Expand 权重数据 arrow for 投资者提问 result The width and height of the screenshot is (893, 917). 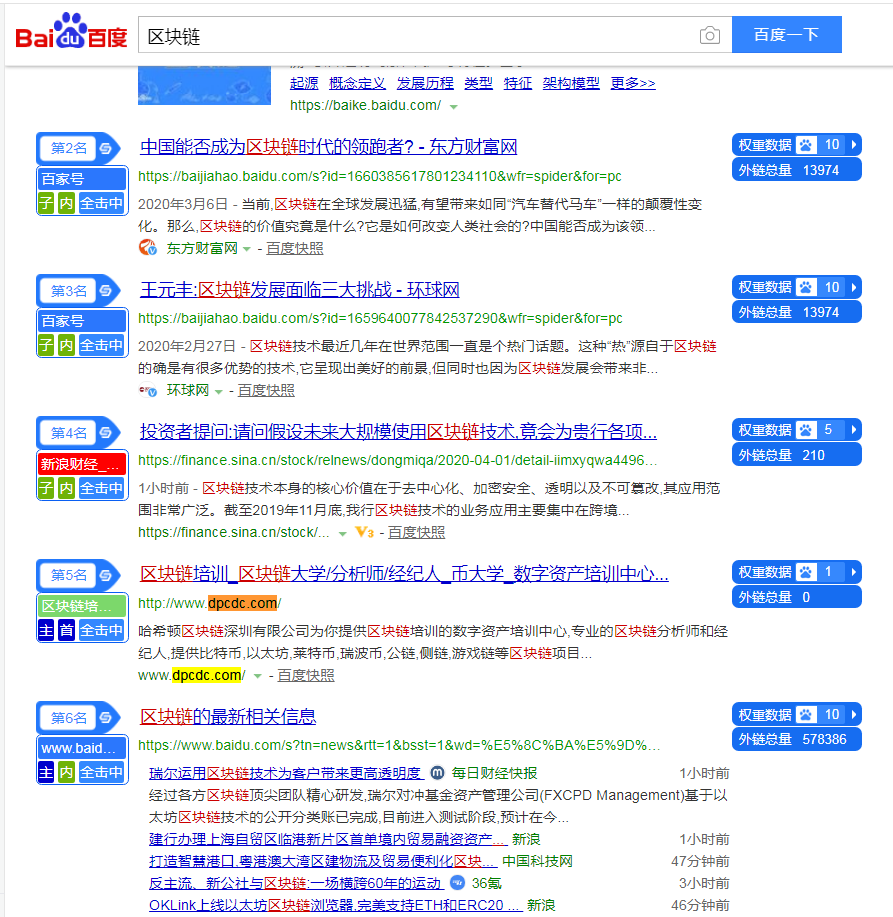854,430
